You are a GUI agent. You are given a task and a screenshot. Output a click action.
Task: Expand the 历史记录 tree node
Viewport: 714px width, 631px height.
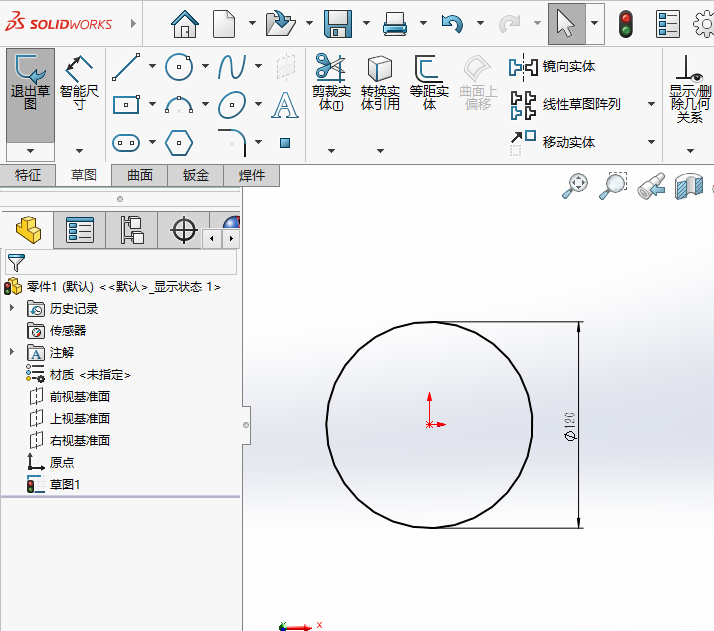(x=12, y=309)
